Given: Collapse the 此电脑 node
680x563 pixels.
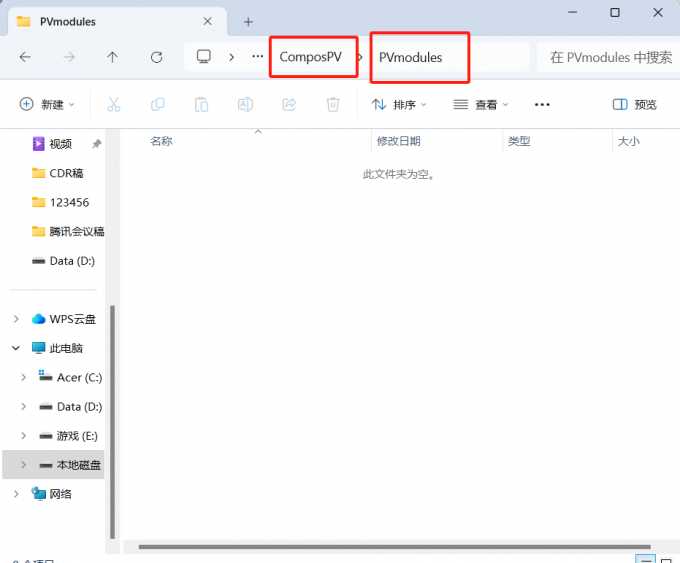Looking at the screenshot, I should [x=16, y=348].
